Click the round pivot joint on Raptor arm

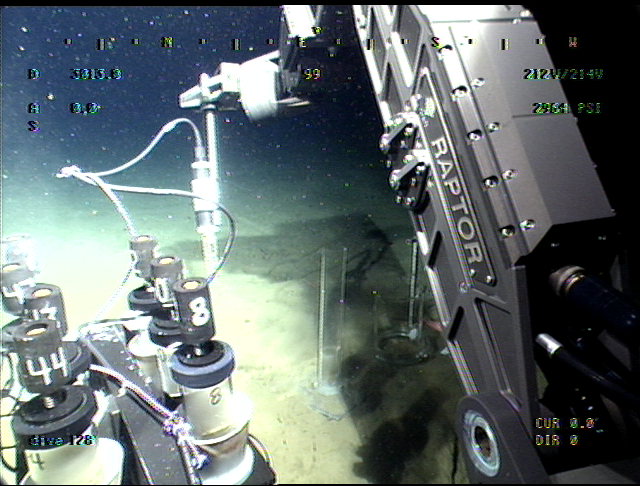tap(487, 441)
